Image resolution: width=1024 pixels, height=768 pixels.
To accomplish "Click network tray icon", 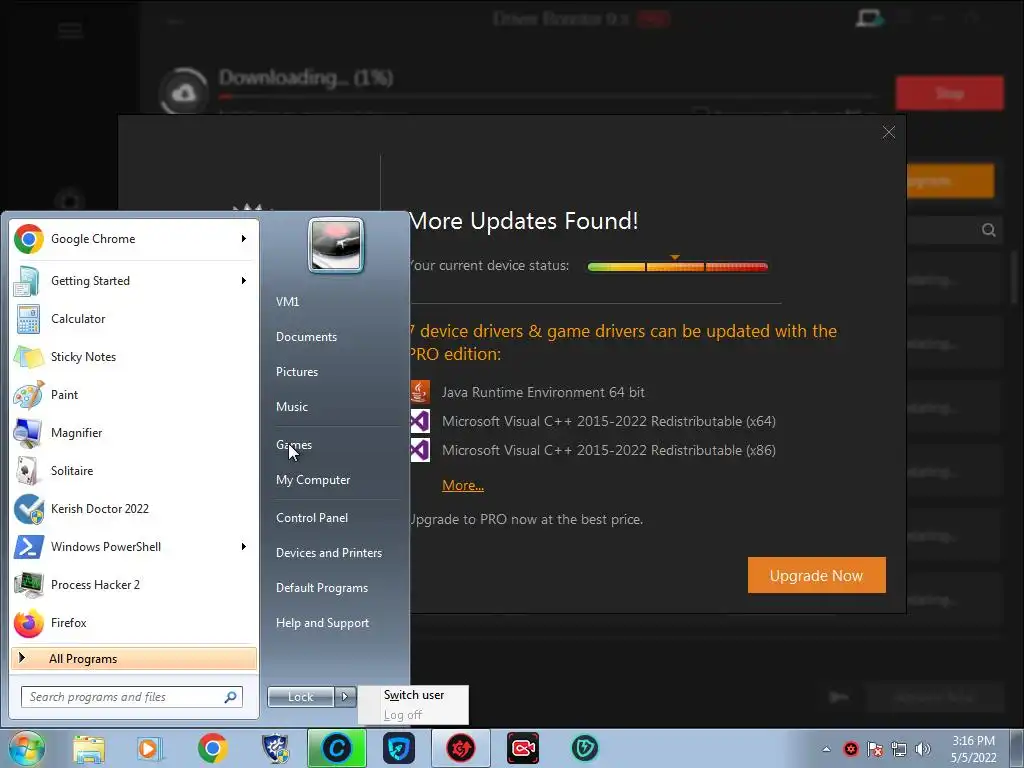I will pos(899,749).
